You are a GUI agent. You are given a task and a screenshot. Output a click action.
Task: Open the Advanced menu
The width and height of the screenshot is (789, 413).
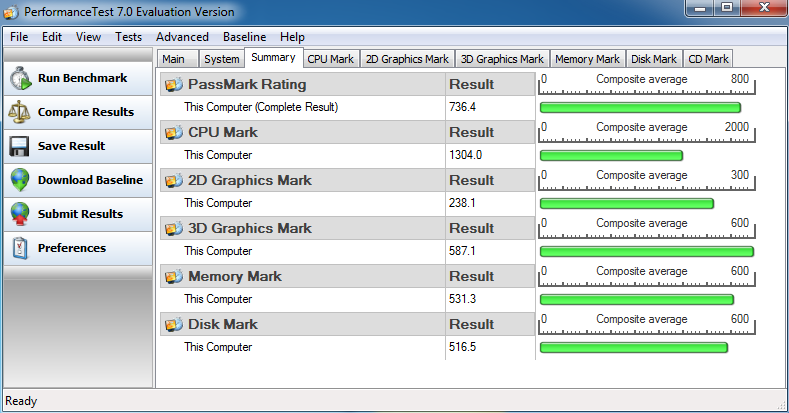point(182,37)
